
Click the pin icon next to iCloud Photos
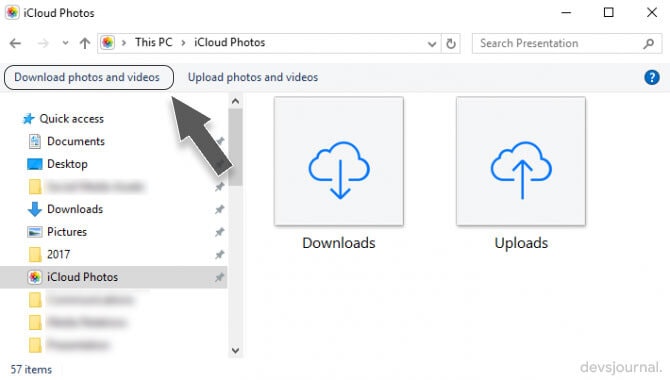coord(219,277)
